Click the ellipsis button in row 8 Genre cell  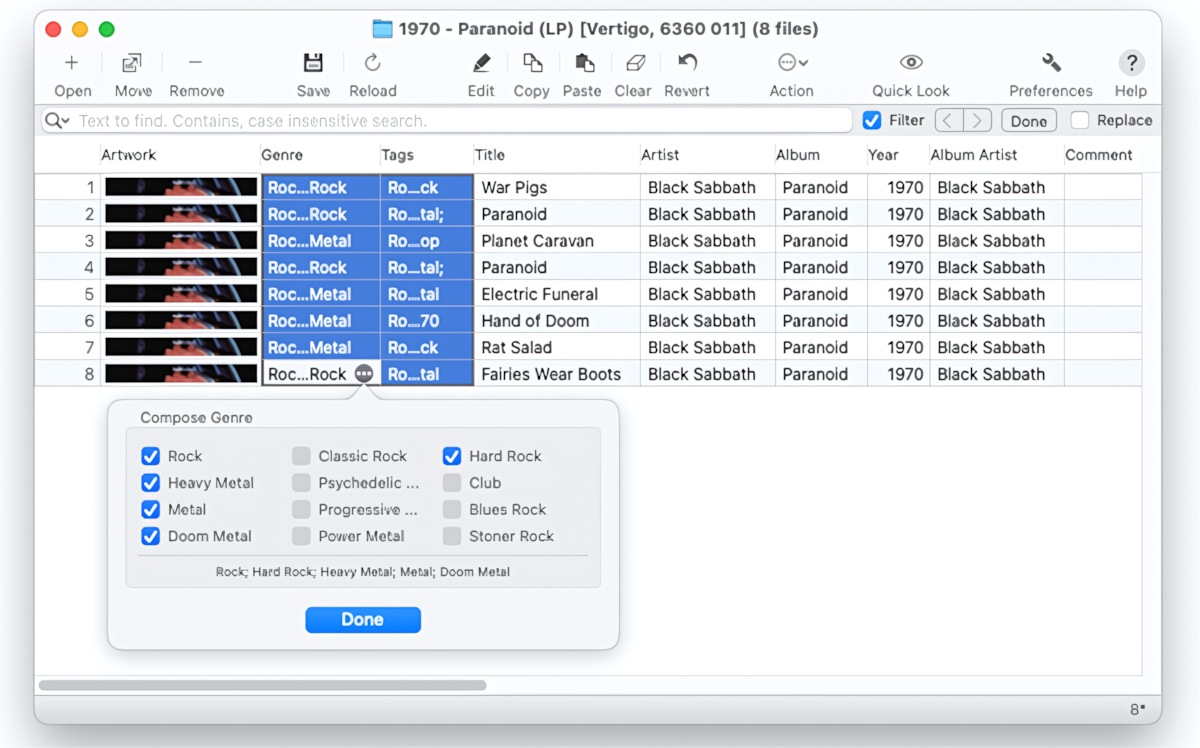pyautogui.click(x=364, y=373)
